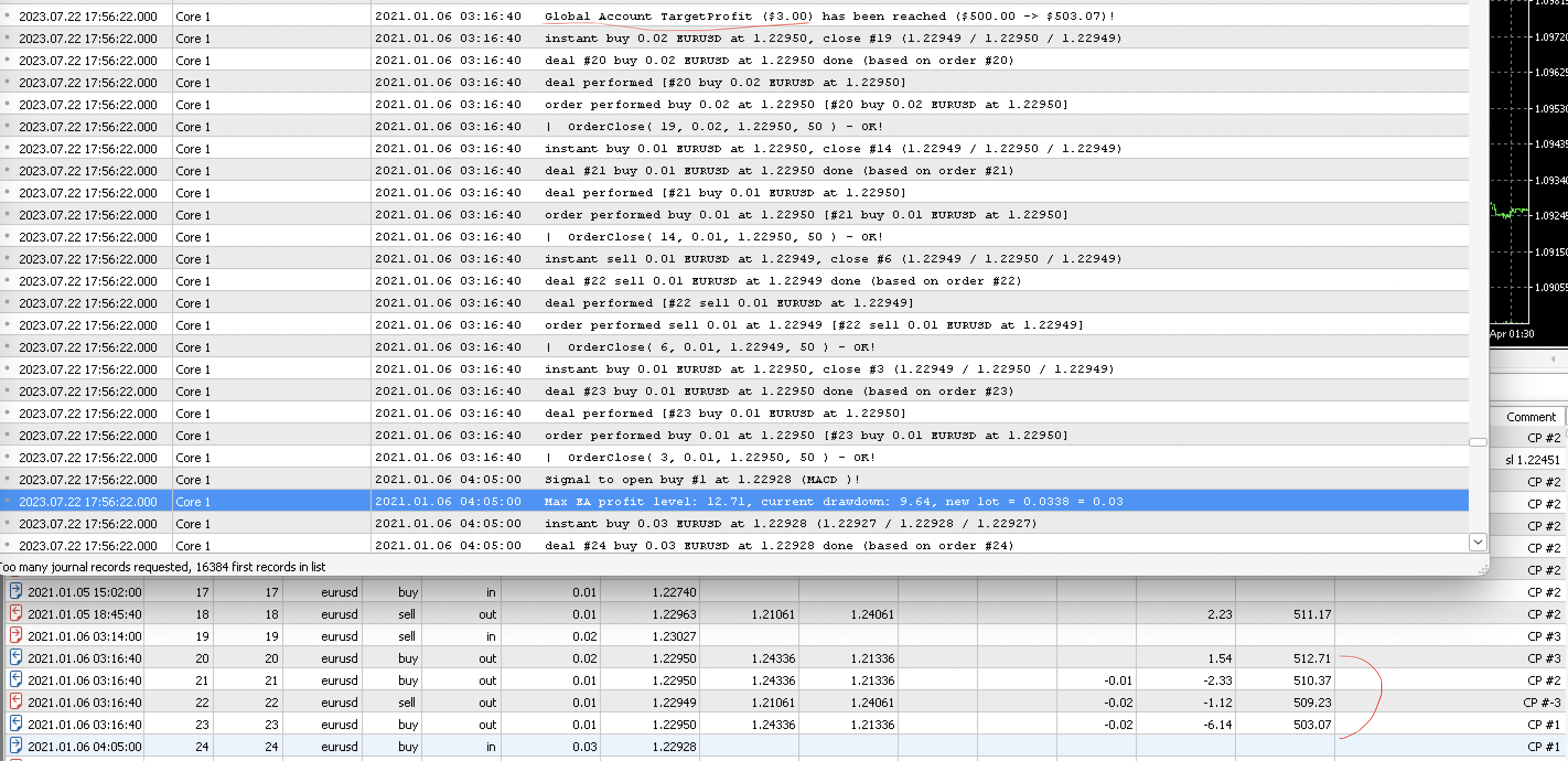The width and height of the screenshot is (1568, 761).
Task: Select the 'instant sell 0.01 EURUSD close #6' line
Action: pyautogui.click(x=734, y=259)
